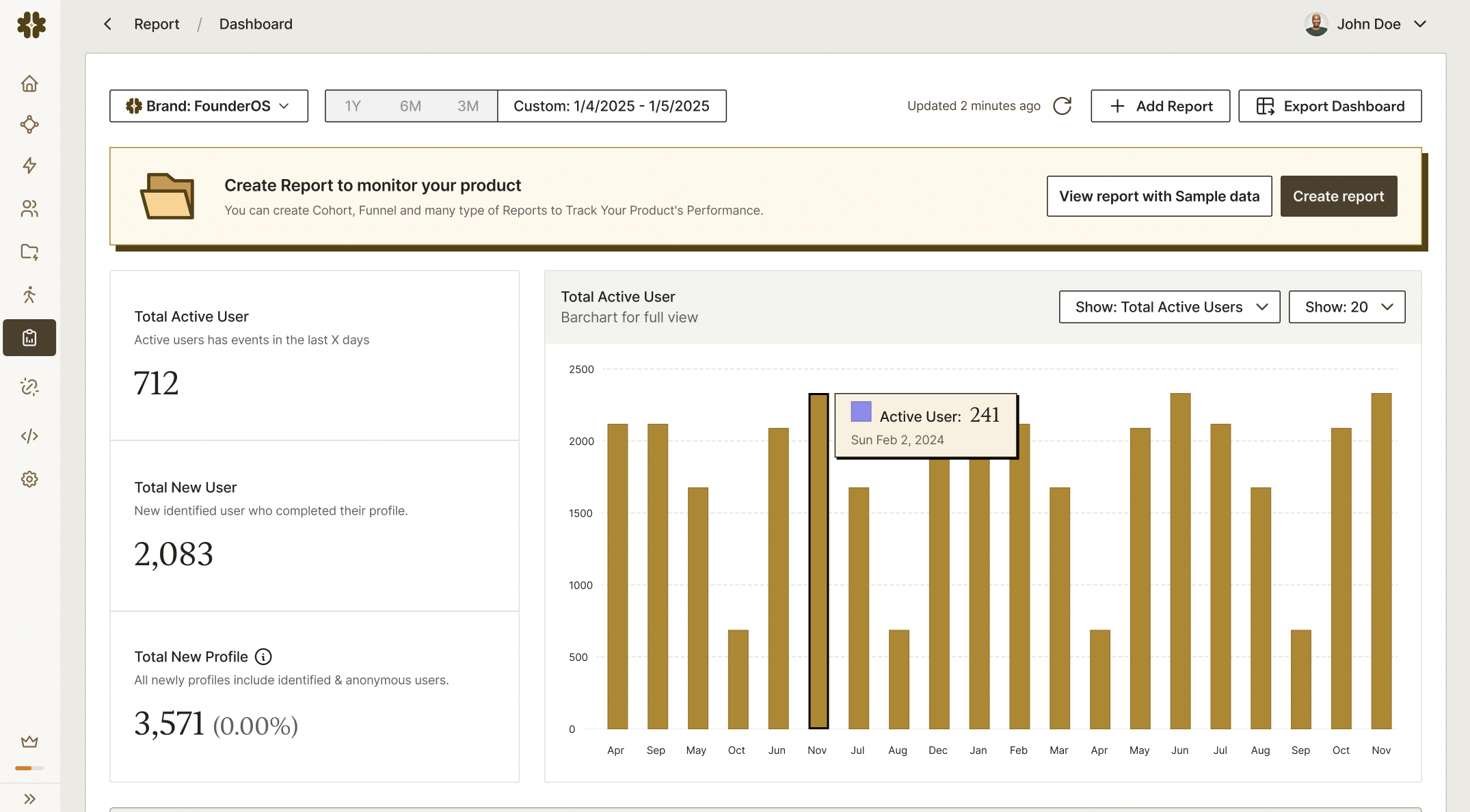Expand the Show: 20 dropdown
Screen dimensions: 1470x812
pos(1346,307)
